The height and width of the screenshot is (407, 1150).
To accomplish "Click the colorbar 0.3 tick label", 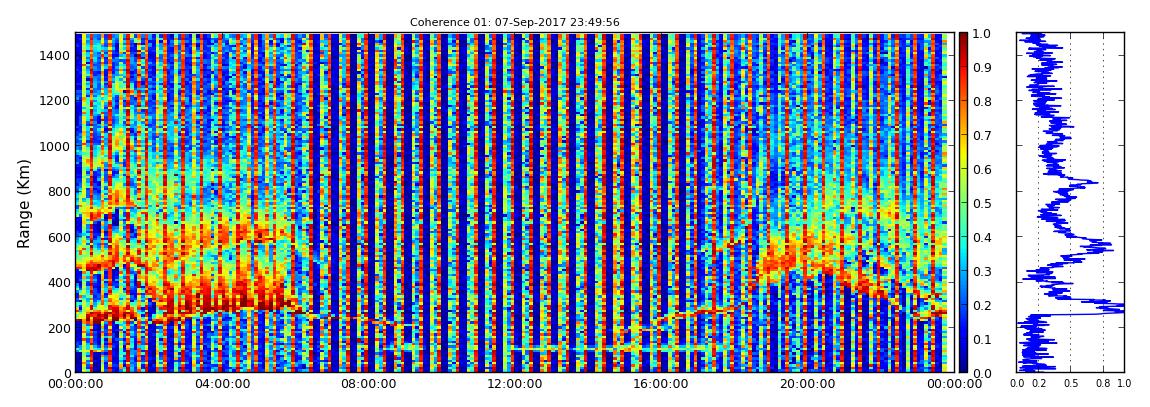I will (984, 271).
